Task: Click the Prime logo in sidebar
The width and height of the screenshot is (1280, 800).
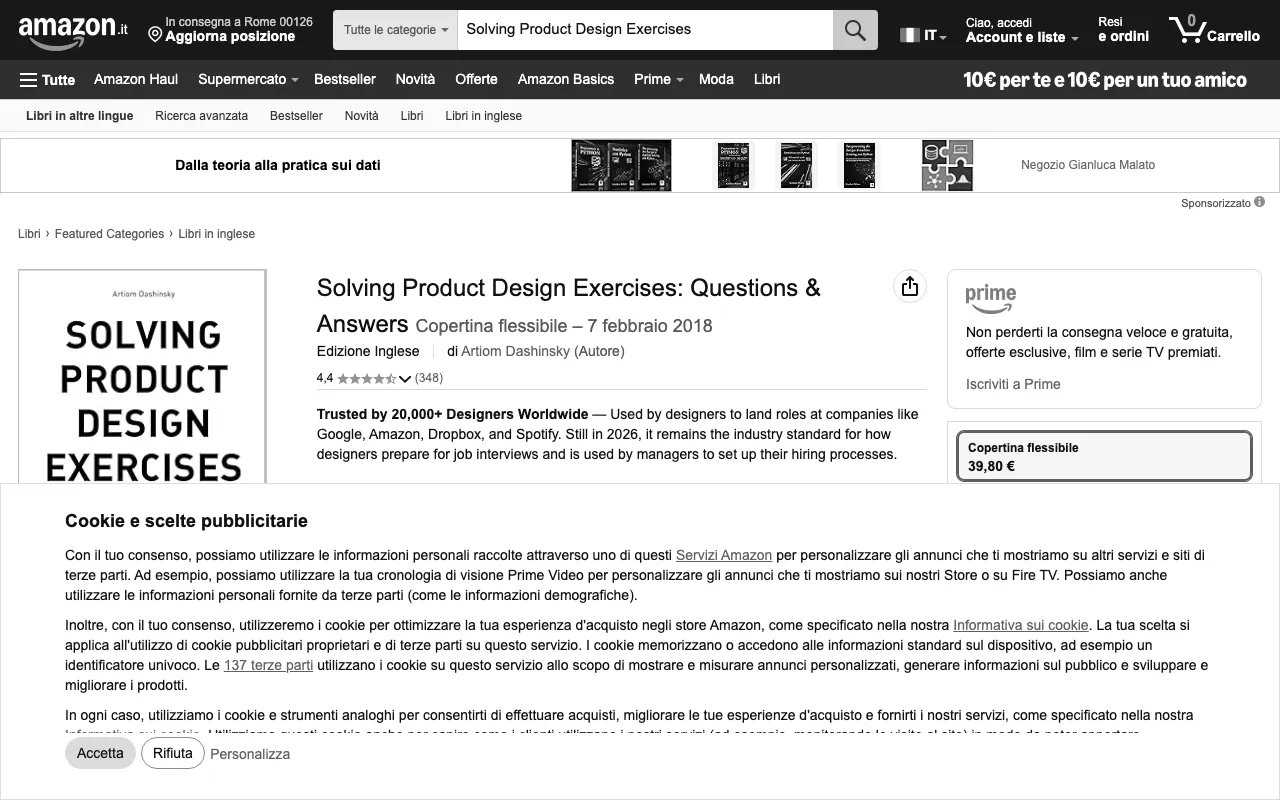Action: (x=991, y=298)
